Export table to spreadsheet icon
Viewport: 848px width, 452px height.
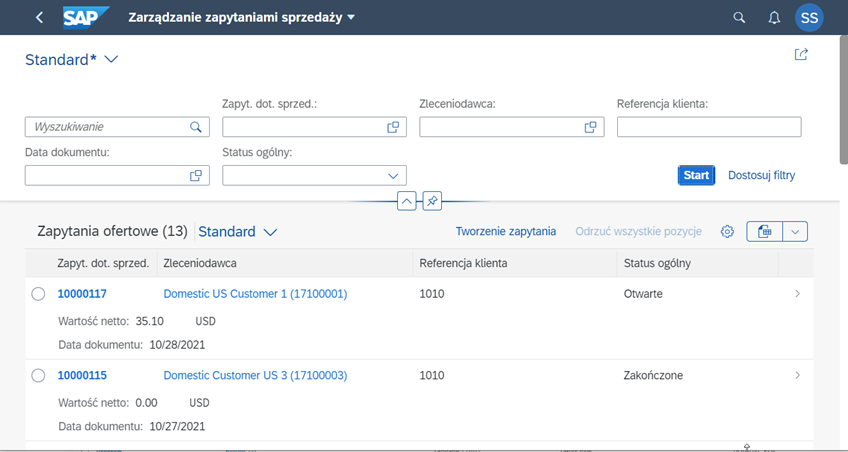tap(764, 231)
